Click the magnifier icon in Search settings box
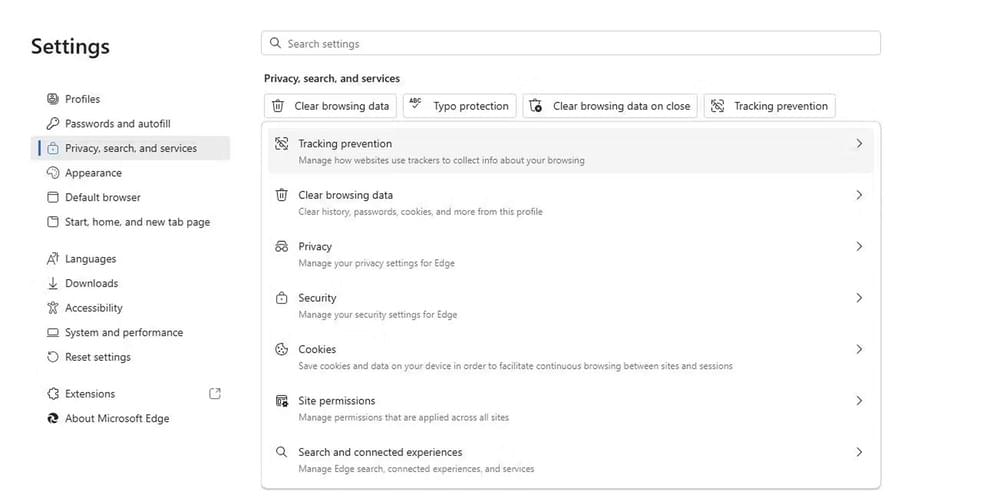Screen dimensions: 1000x501 tap(276, 43)
